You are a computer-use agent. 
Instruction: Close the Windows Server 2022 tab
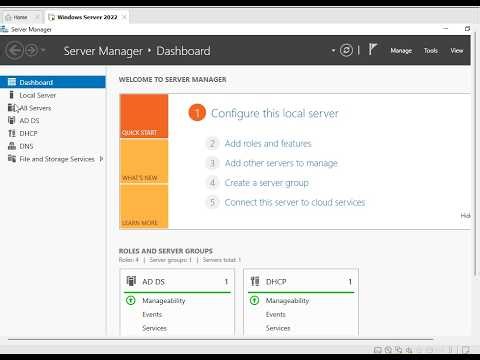coord(124,17)
